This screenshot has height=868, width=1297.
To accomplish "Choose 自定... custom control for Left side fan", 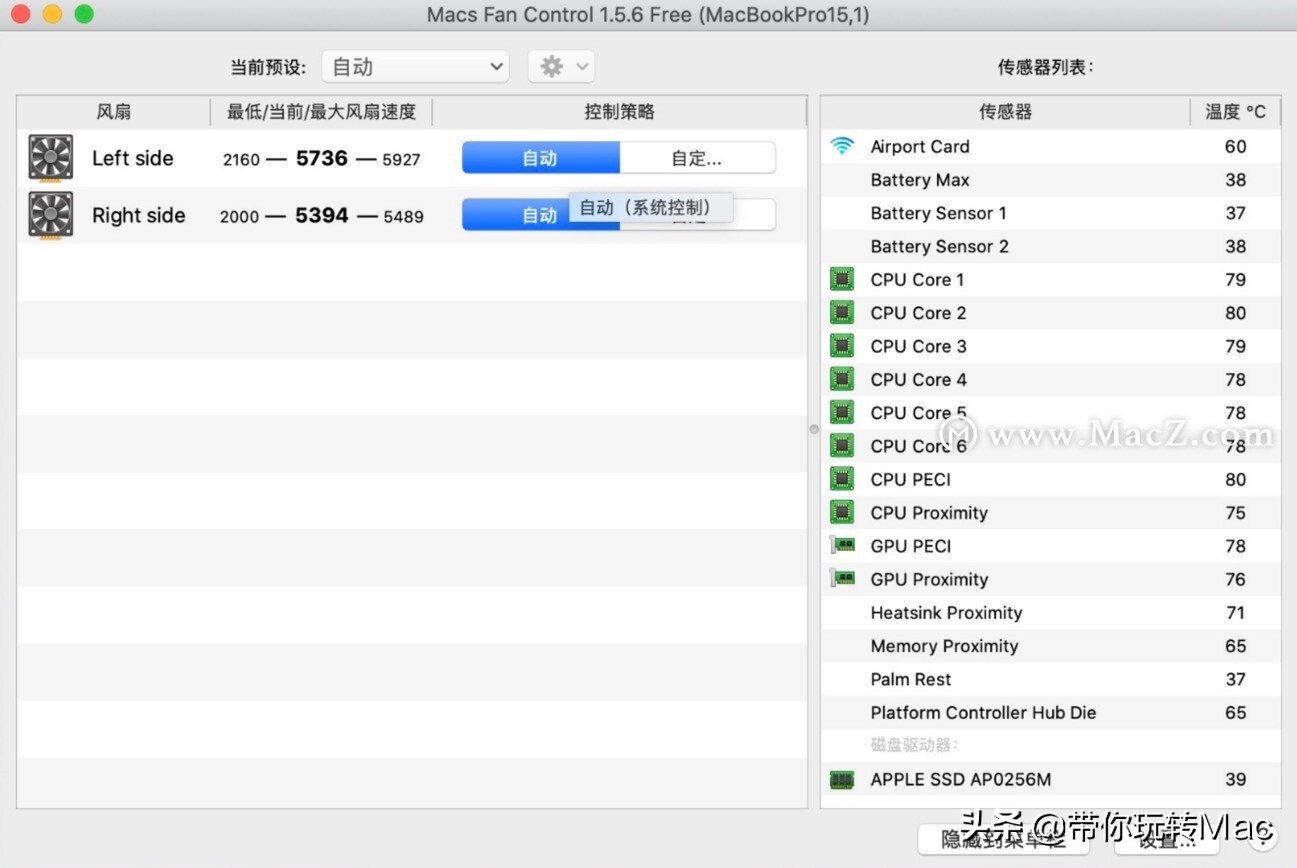I will pos(697,158).
